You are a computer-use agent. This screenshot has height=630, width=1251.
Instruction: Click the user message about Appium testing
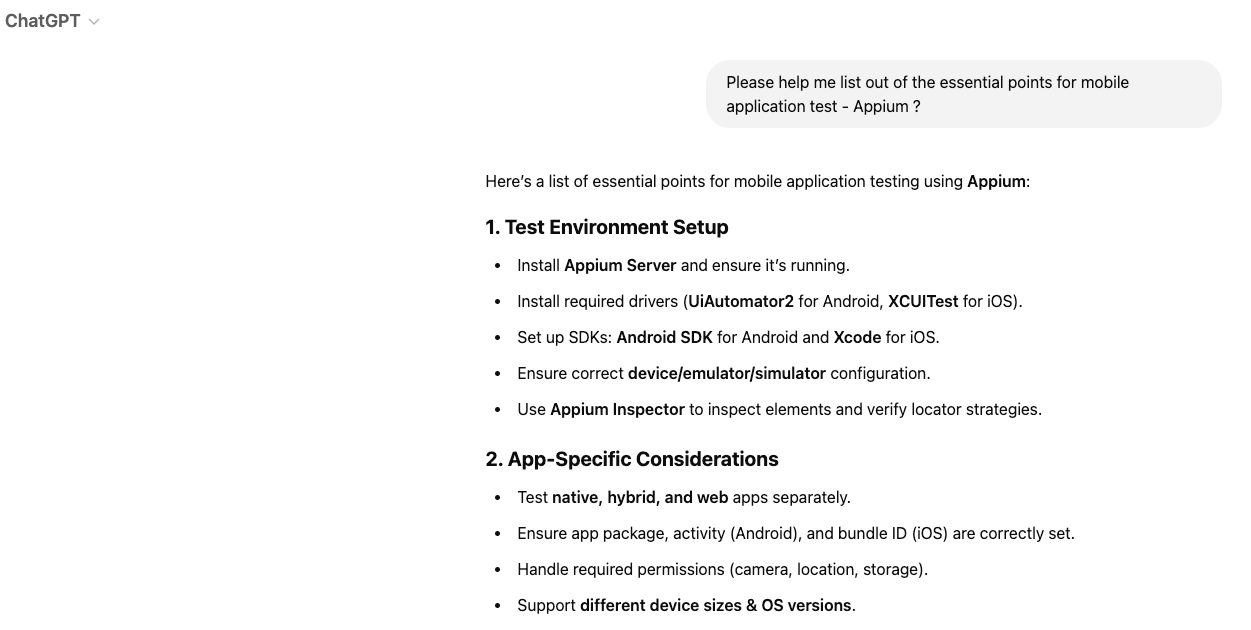pos(963,94)
